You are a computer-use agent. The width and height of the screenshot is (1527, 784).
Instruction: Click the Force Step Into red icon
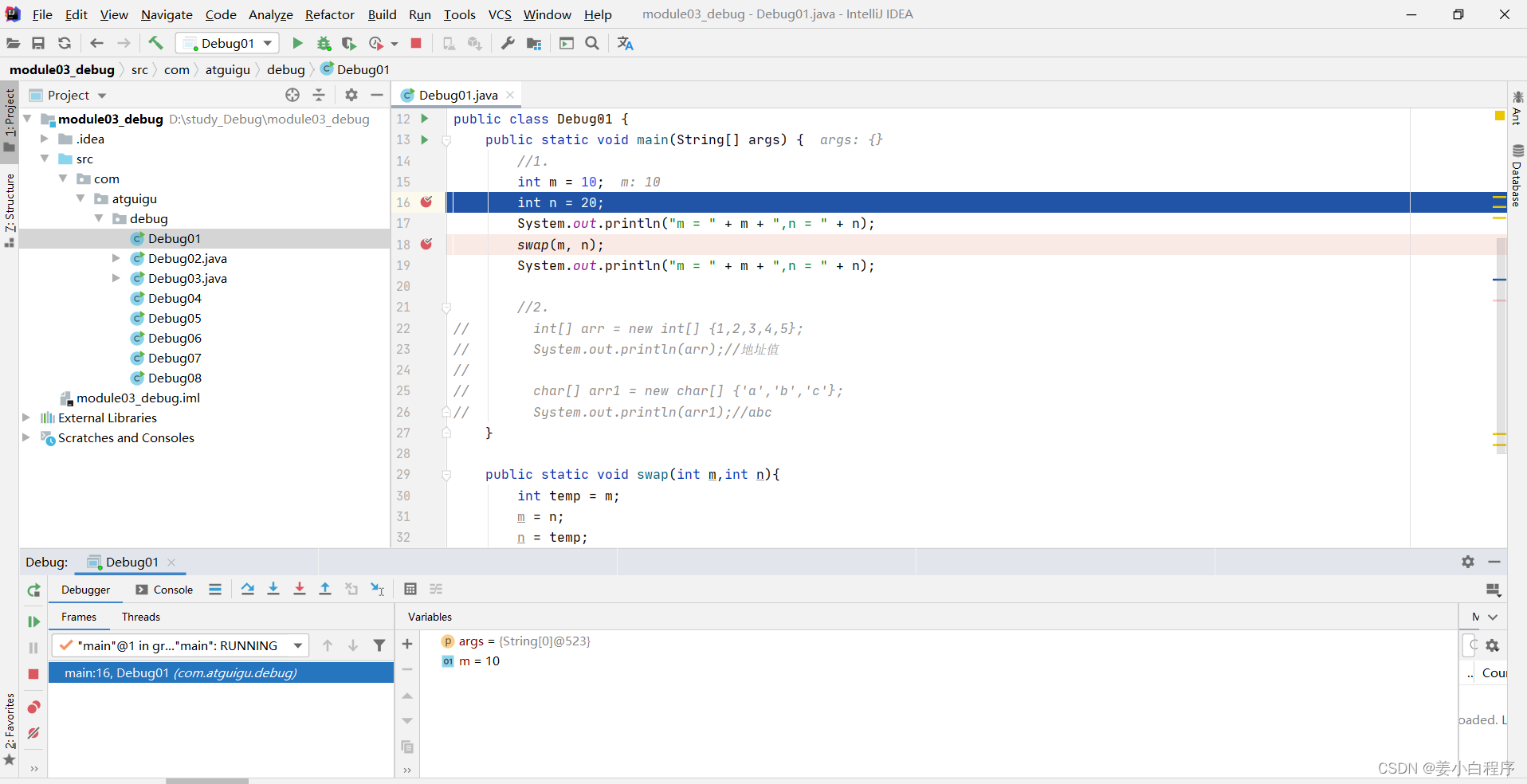click(x=300, y=589)
